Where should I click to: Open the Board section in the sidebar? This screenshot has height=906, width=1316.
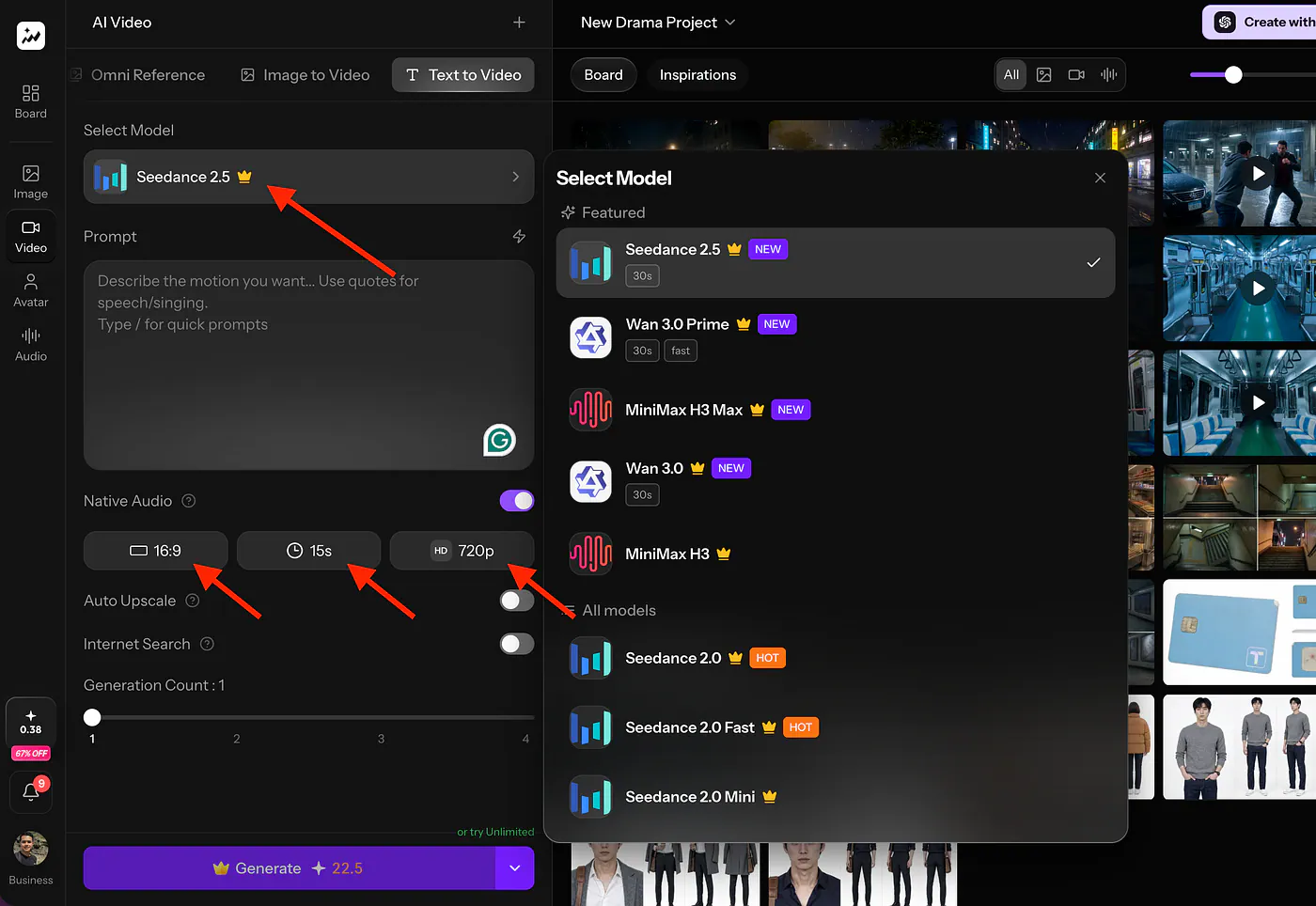point(31,102)
